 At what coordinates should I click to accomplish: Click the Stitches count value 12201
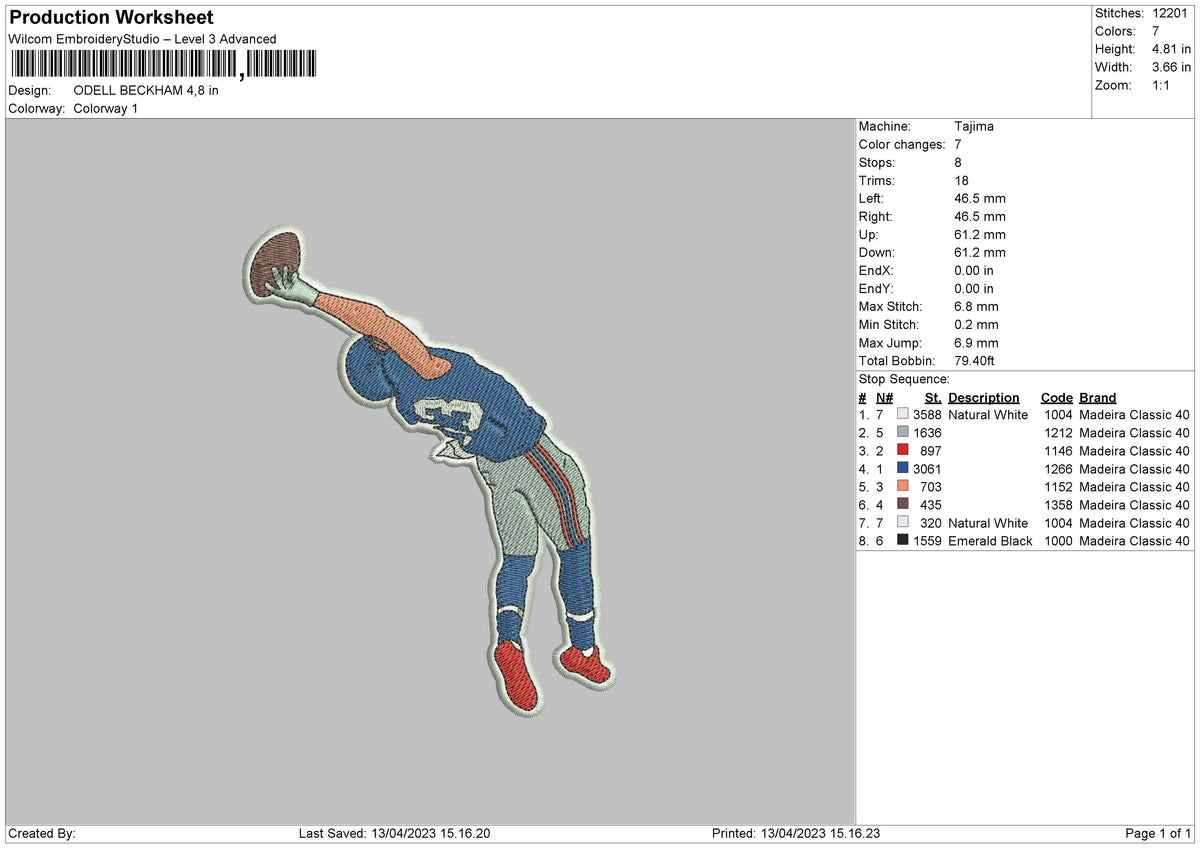point(1169,13)
